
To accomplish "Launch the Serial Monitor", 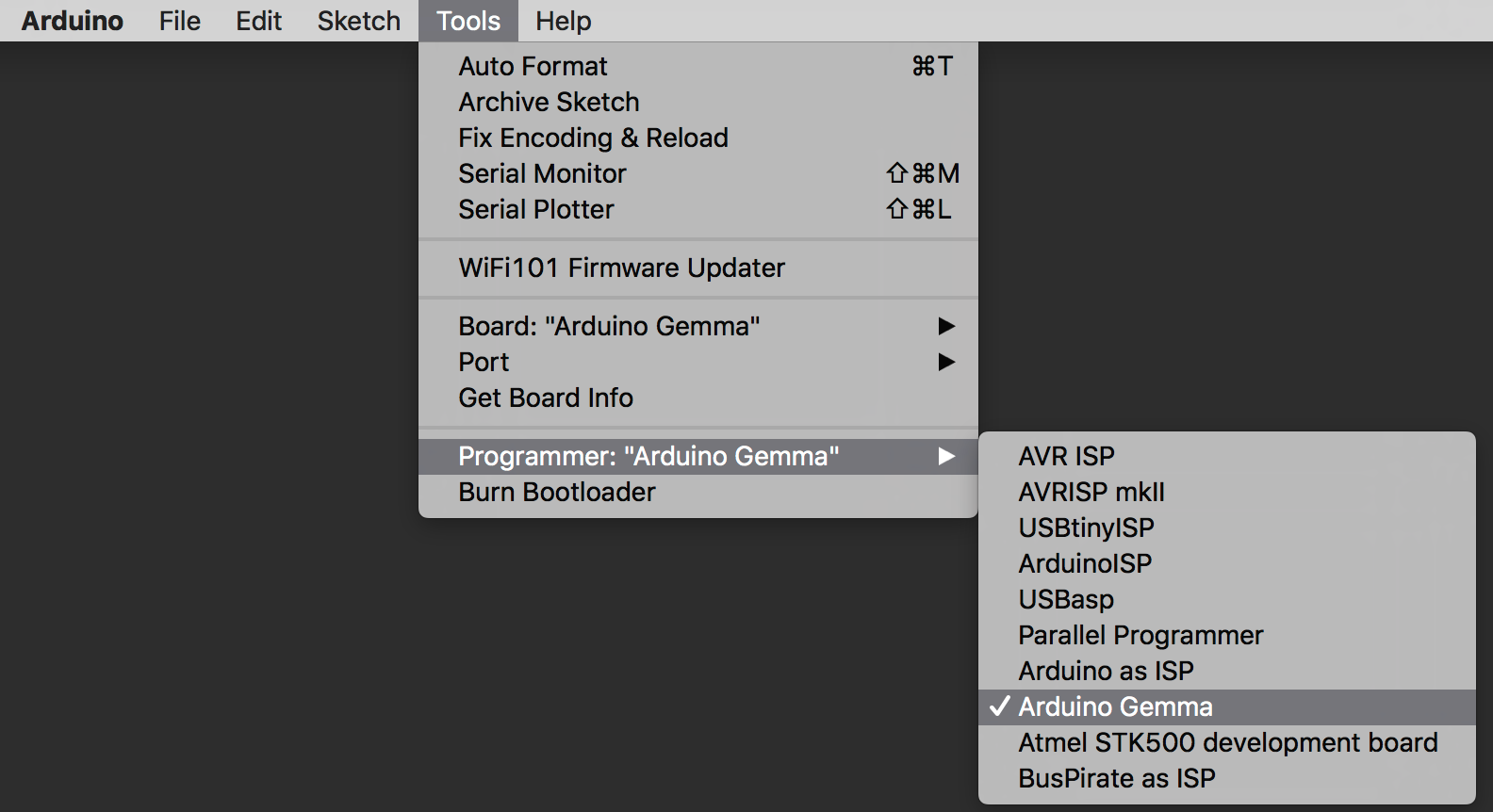I will click(x=542, y=173).
